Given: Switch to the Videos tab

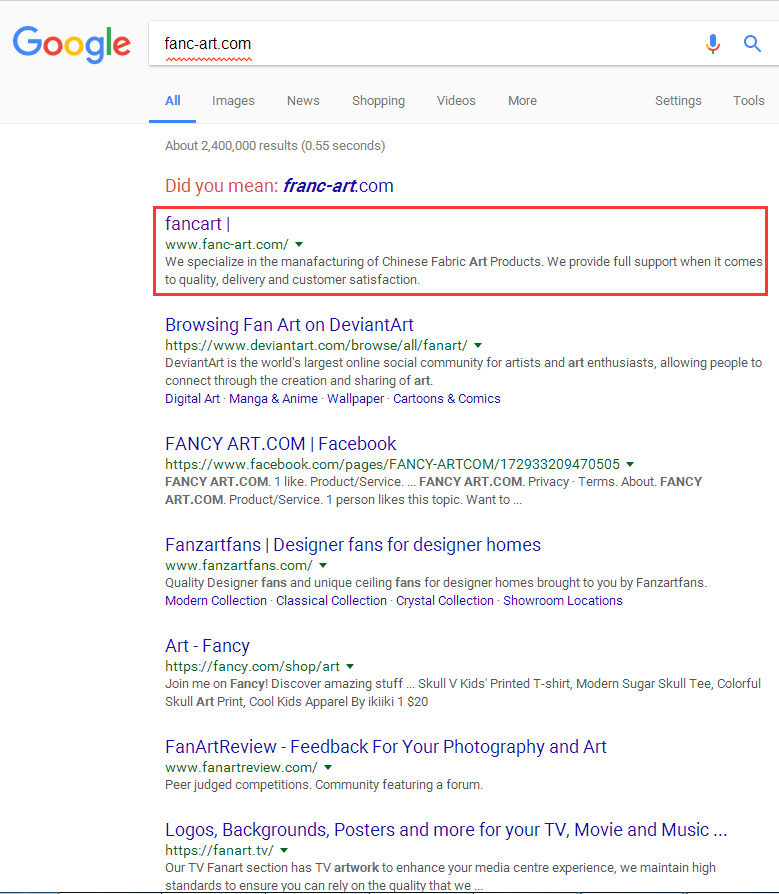Looking at the screenshot, I should click(456, 101).
